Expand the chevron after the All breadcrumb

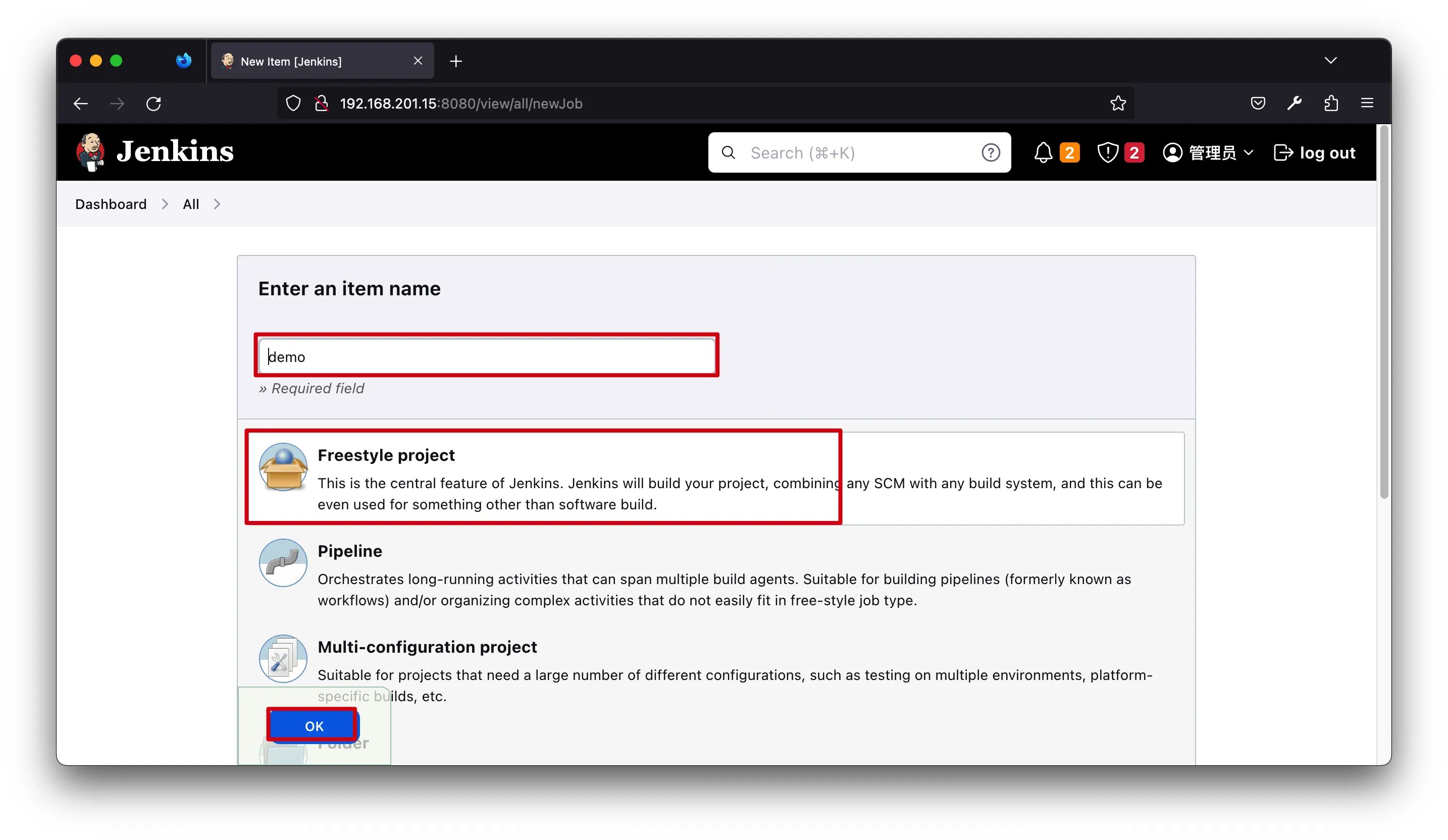point(217,204)
